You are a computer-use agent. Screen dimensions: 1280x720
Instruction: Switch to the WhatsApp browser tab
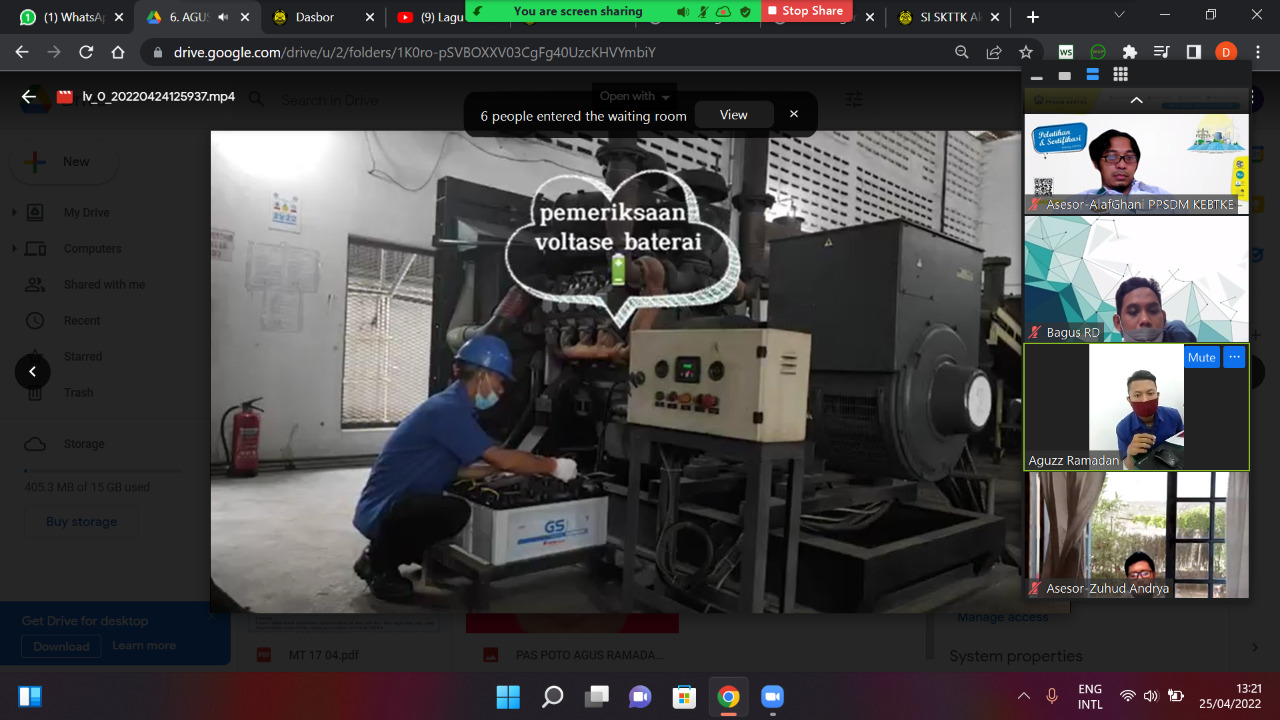(70, 17)
